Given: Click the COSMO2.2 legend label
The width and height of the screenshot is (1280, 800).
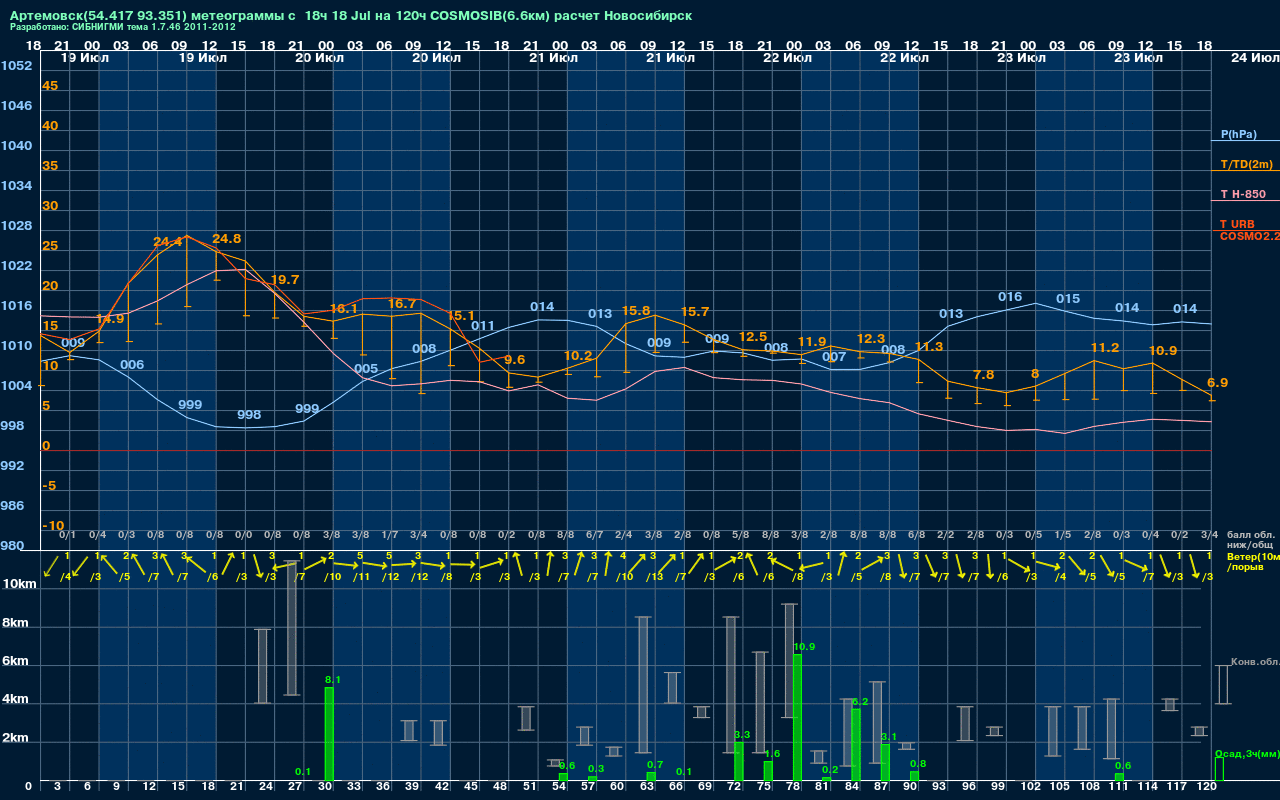Looking at the screenshot, I should point(1249,236).
